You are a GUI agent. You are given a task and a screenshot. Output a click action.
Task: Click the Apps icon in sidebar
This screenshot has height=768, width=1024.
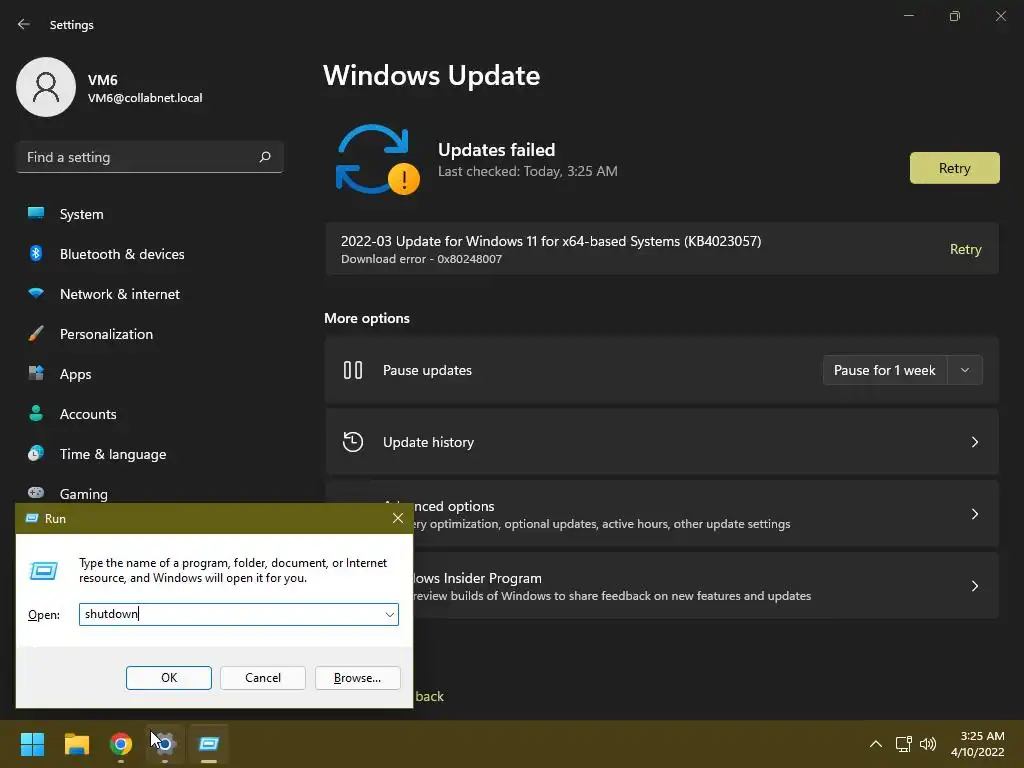pyautogui.click(x=36, y=374)
